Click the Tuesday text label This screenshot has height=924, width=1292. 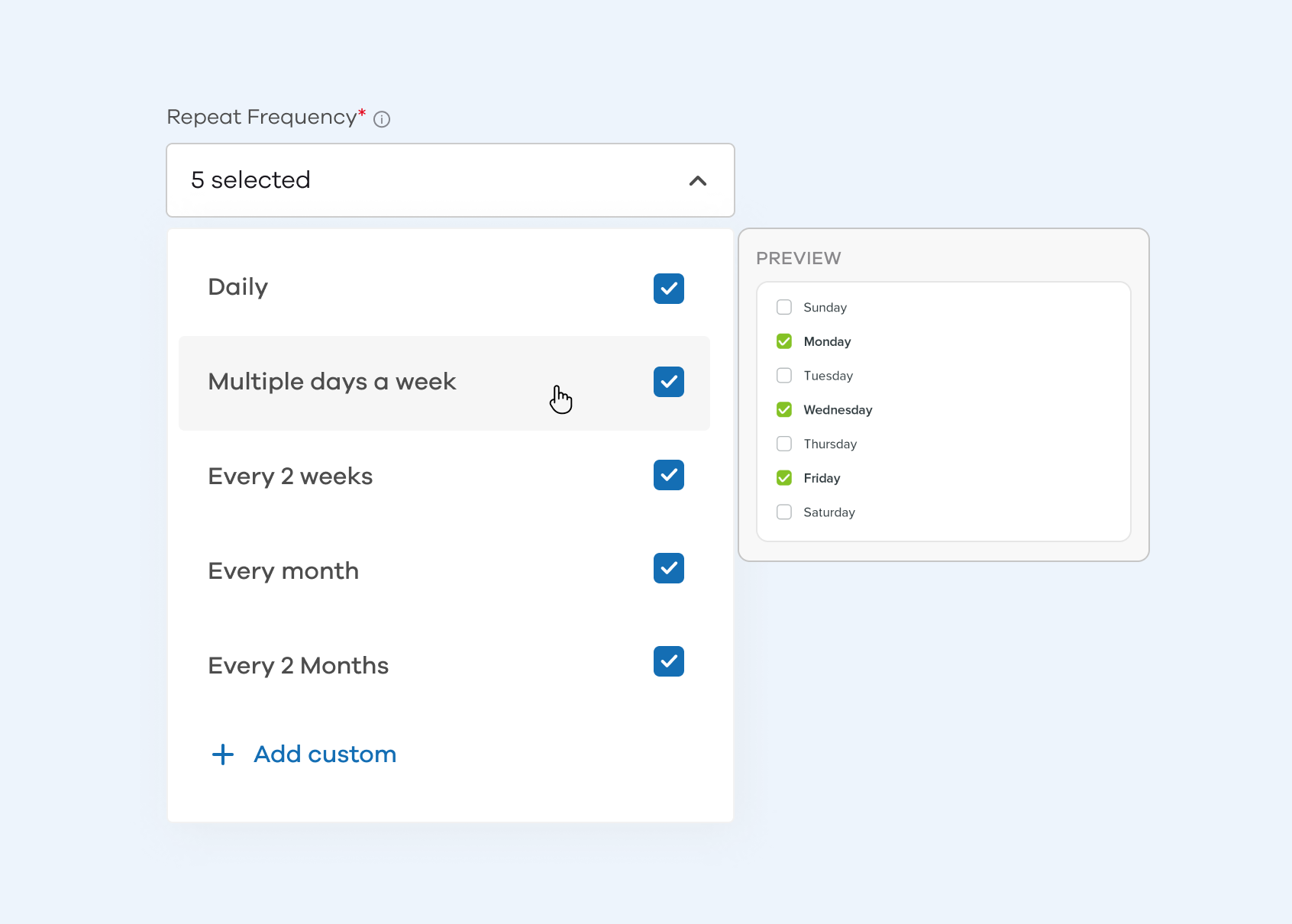pyautogui.click(x=828, y=376)
